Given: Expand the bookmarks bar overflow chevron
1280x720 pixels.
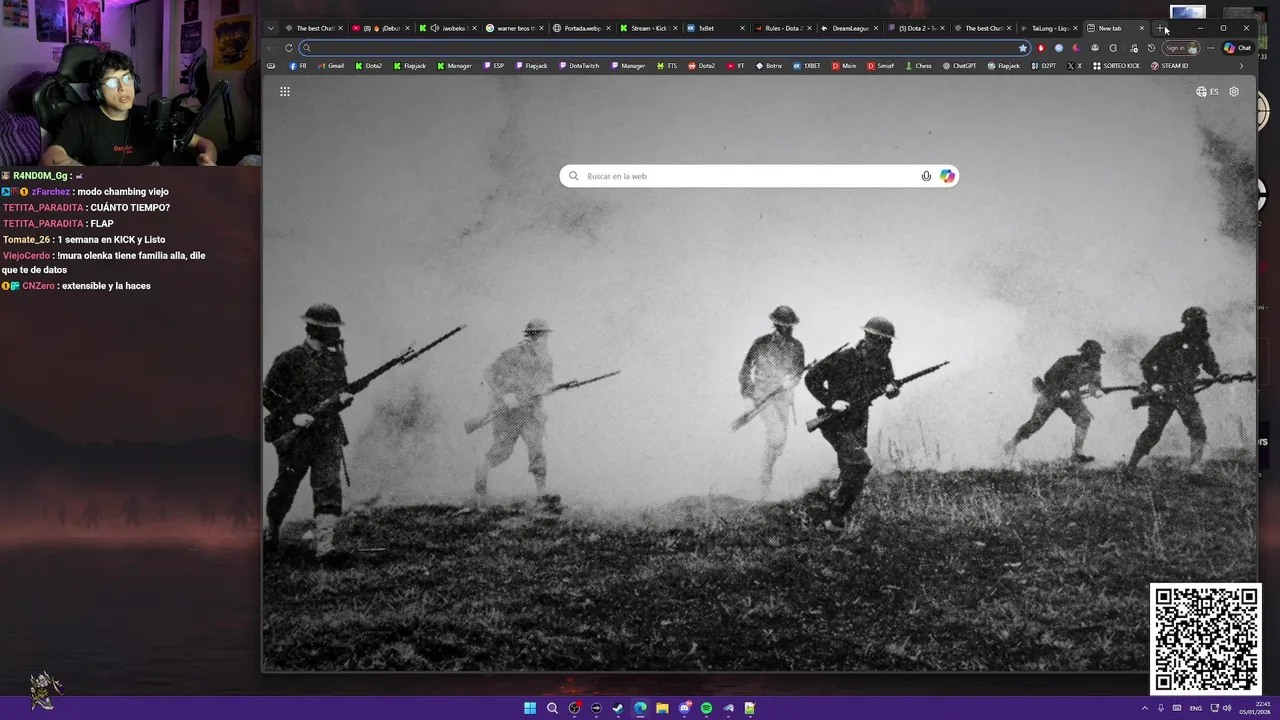Looking at the screenshot, I should coord(1241,66).
